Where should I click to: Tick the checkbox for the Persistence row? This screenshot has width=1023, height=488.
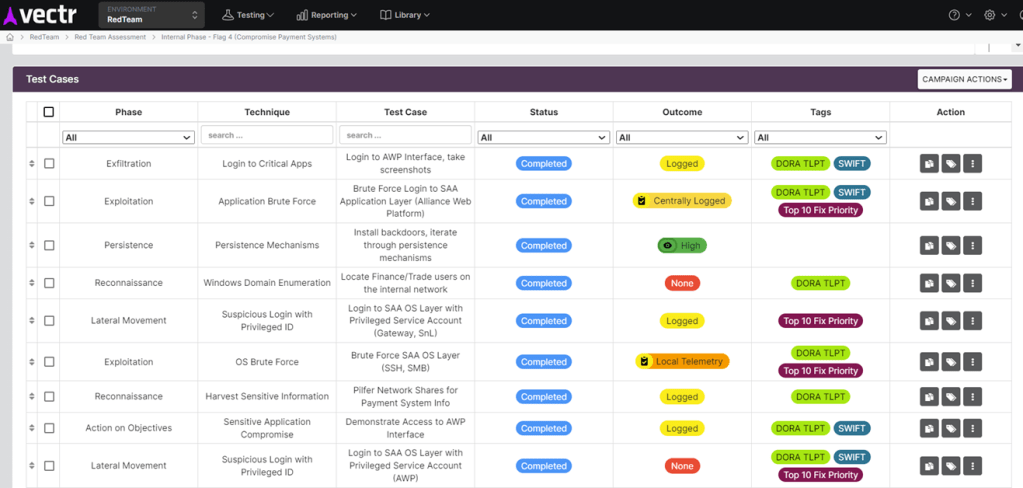(x=49, y=246)
